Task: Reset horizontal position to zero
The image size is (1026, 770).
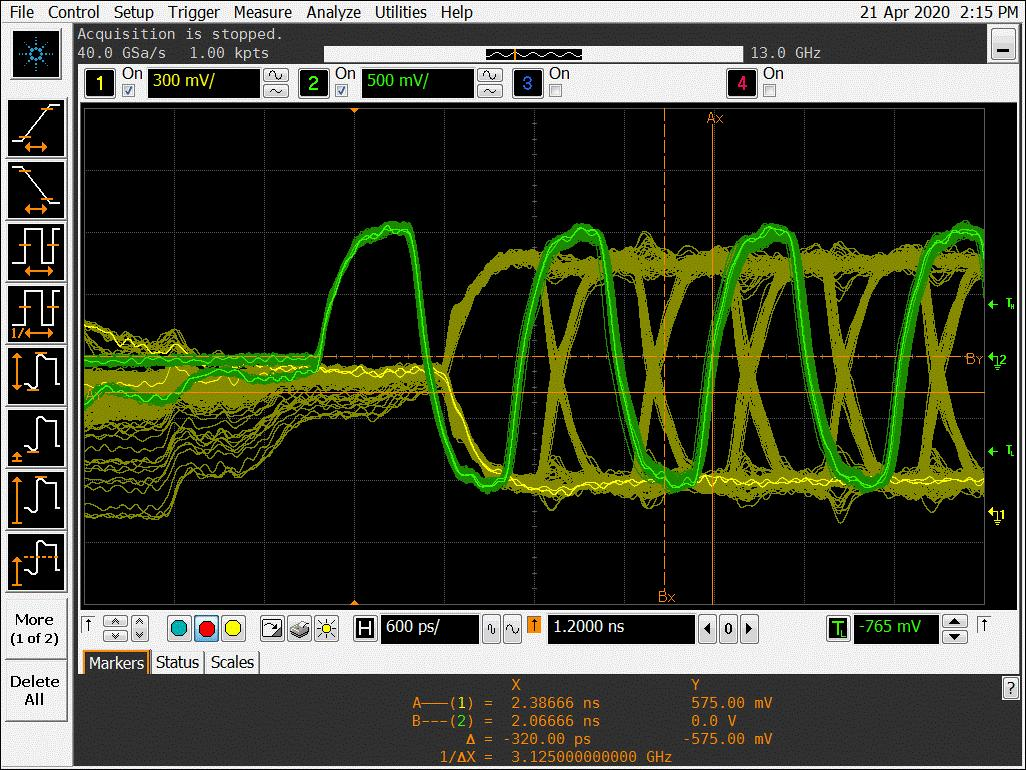Action: coord(728,629)
